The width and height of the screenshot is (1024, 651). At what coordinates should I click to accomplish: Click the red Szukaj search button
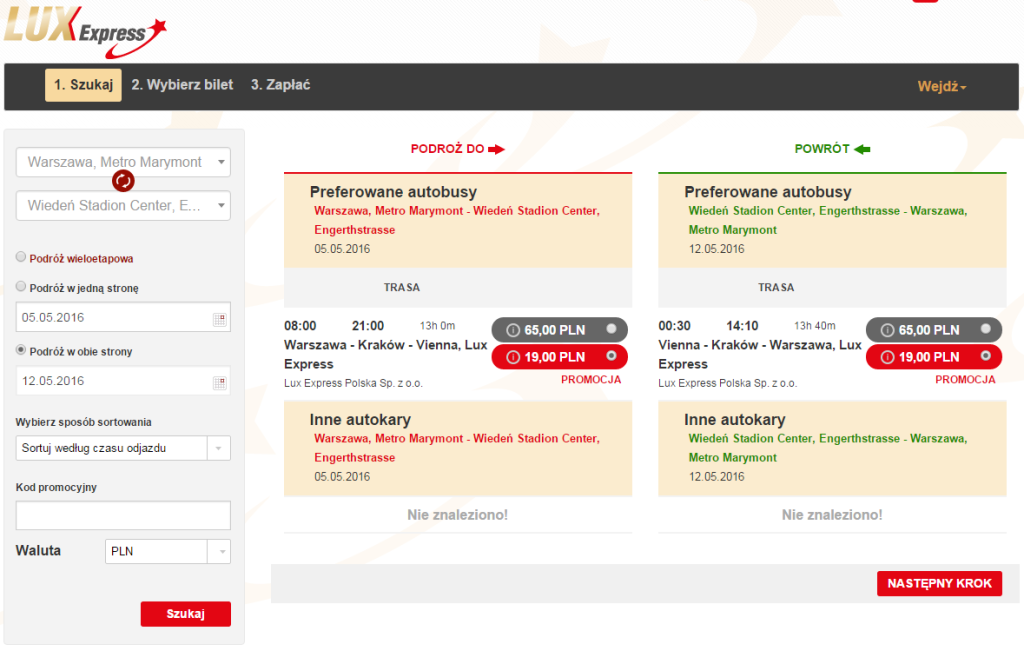tap(185, 614)
